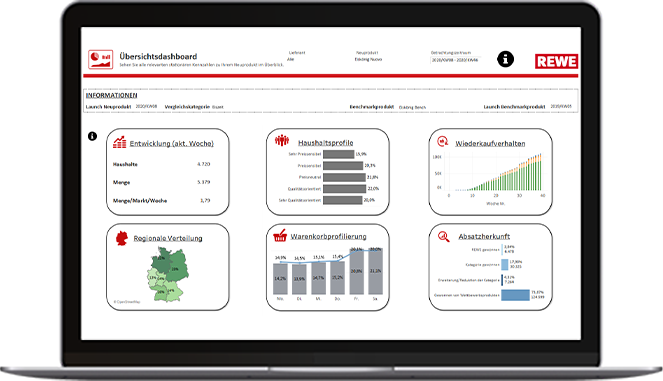663x381 pixels.
Task: Click the 22,0% household profile bar
Action: [345, 189]
